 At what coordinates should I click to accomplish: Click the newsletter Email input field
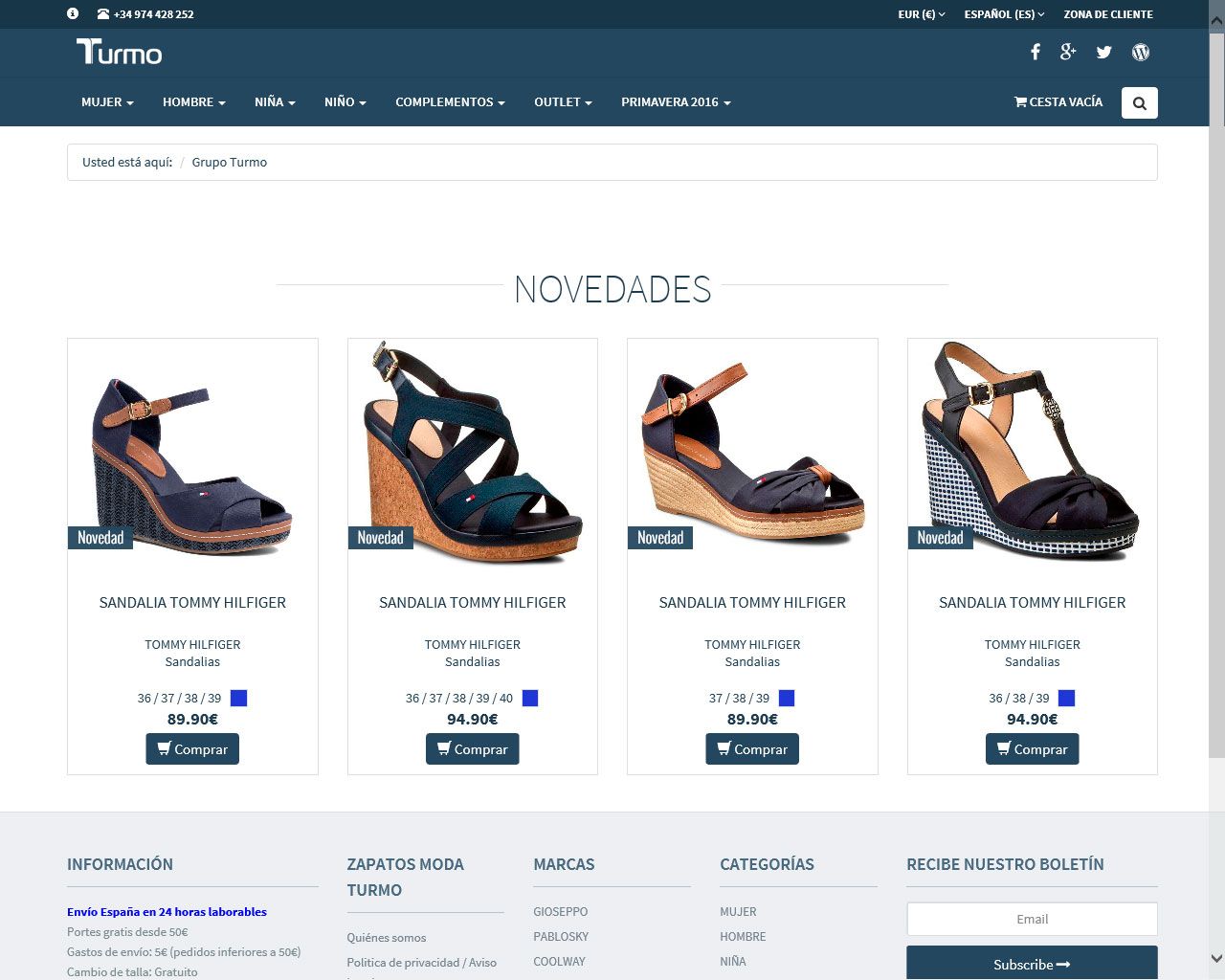(1032, 919)
